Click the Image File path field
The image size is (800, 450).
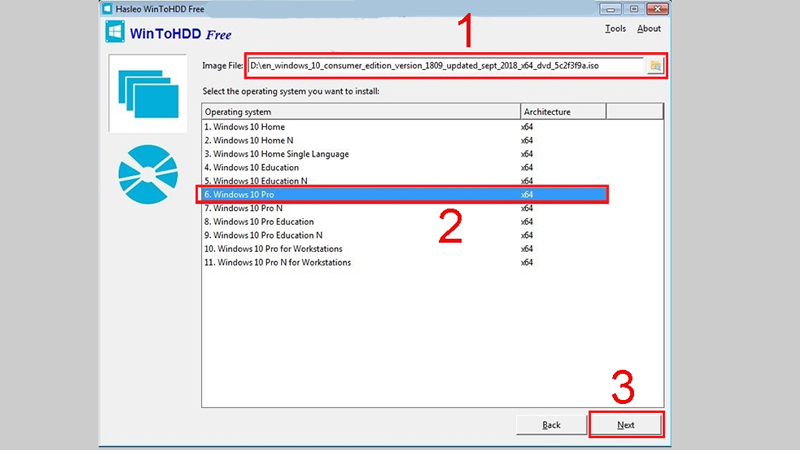[x=446, y=65]
